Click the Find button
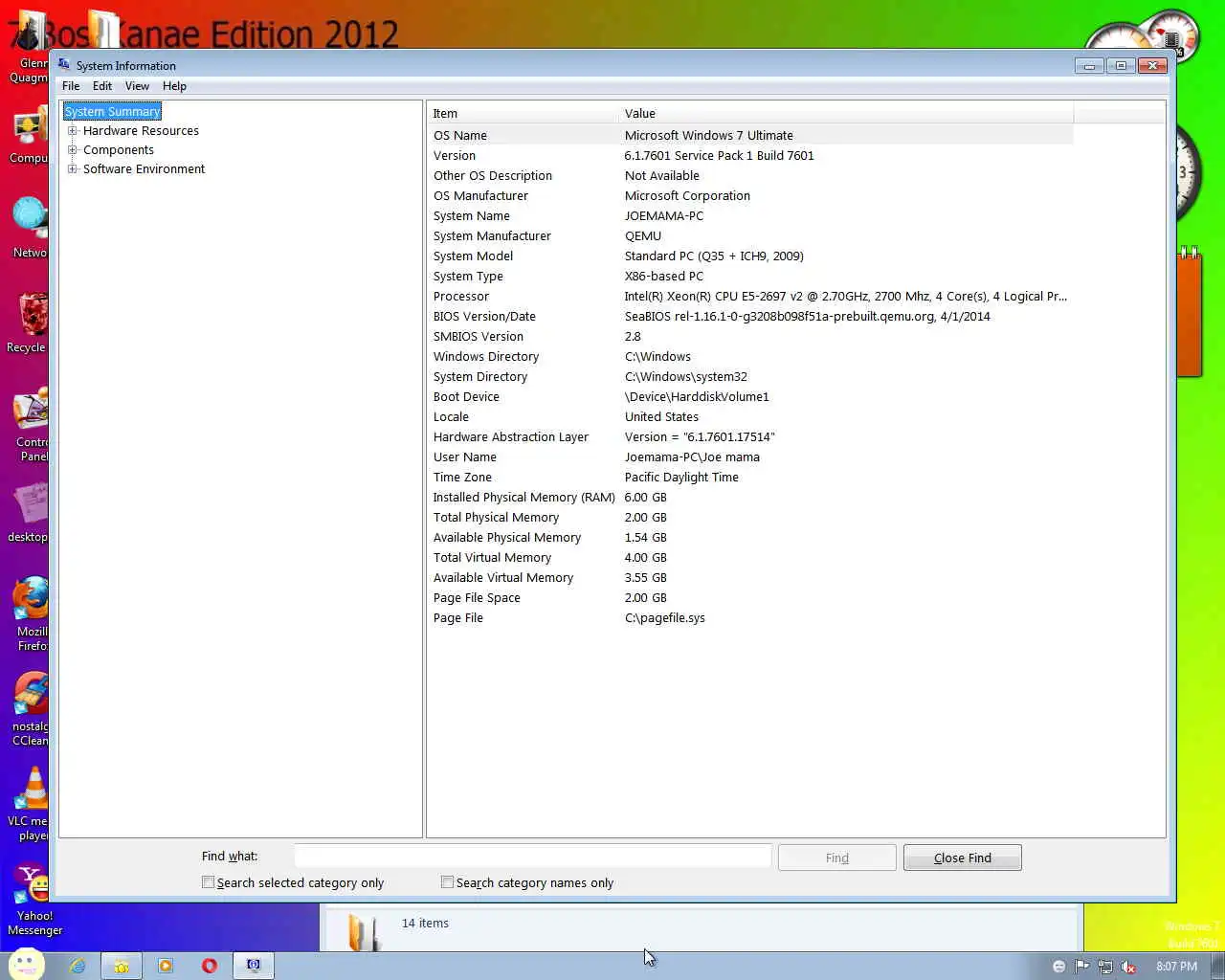 837,857
